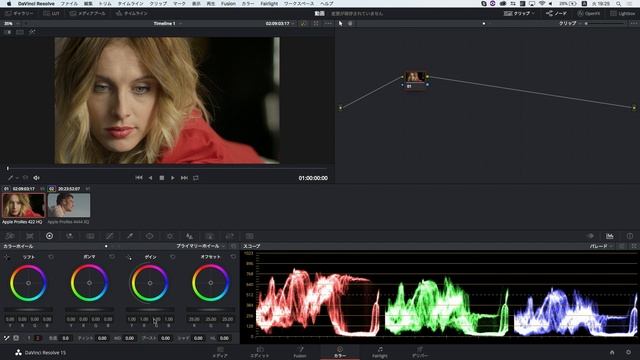Open viewer options three-dot menu
This screenshot has width=640, height=360.
click(328, 24)
